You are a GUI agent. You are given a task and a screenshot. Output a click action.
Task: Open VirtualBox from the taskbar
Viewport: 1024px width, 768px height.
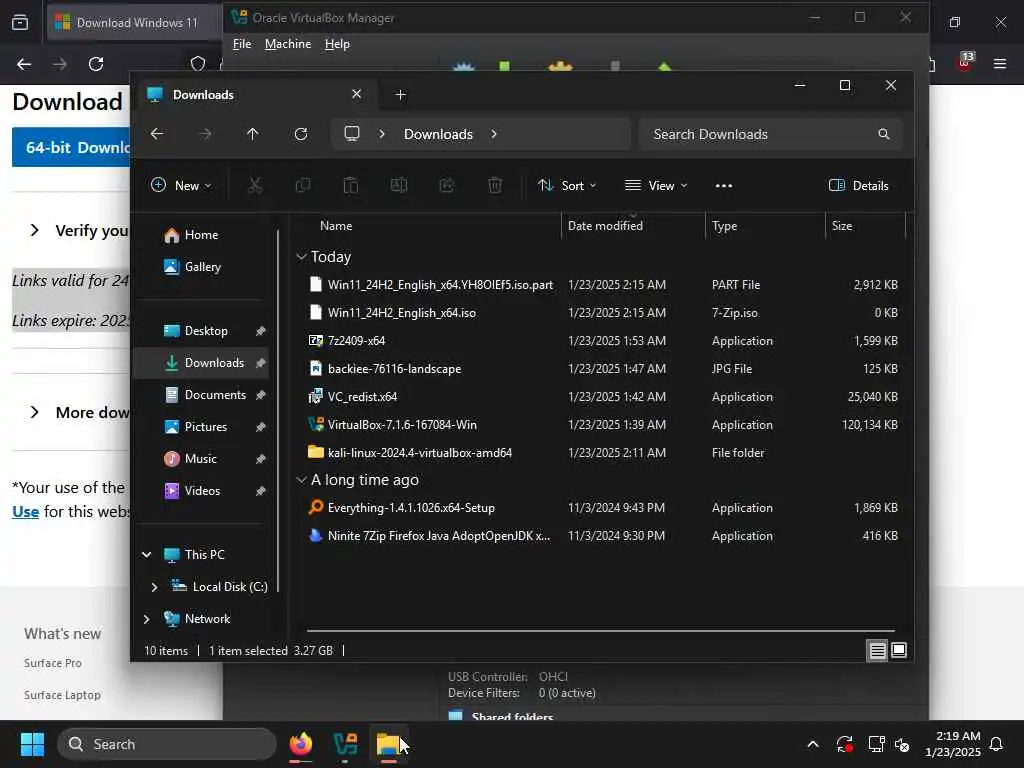[345, 744]
